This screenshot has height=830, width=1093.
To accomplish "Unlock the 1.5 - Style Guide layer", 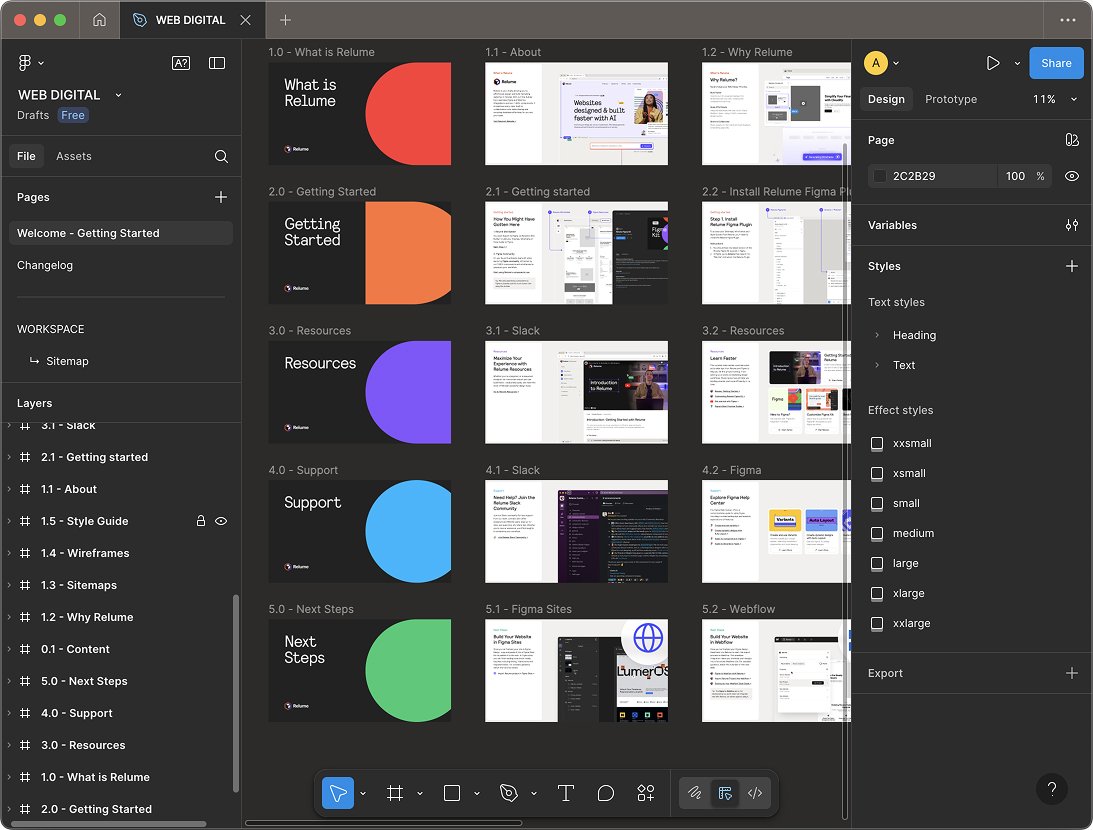I will [200, 521].
